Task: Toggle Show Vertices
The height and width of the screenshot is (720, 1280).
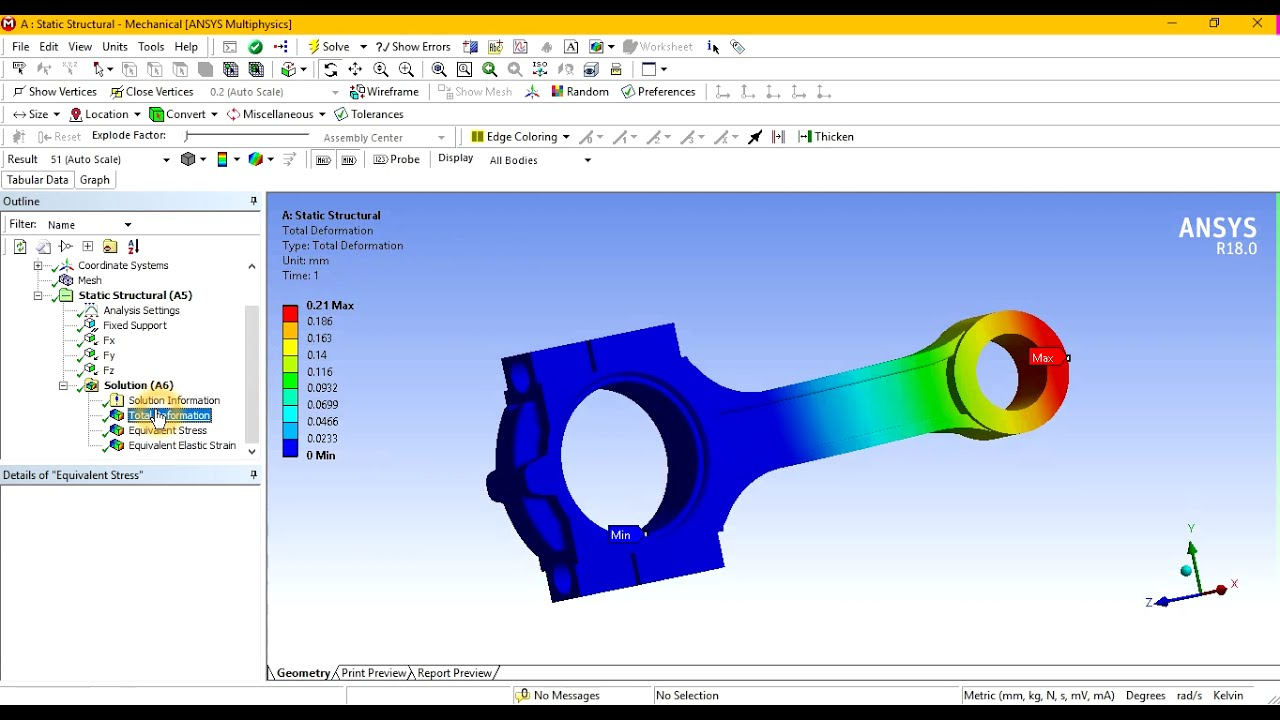Action: pyautogui.click(x=55, y=92)
